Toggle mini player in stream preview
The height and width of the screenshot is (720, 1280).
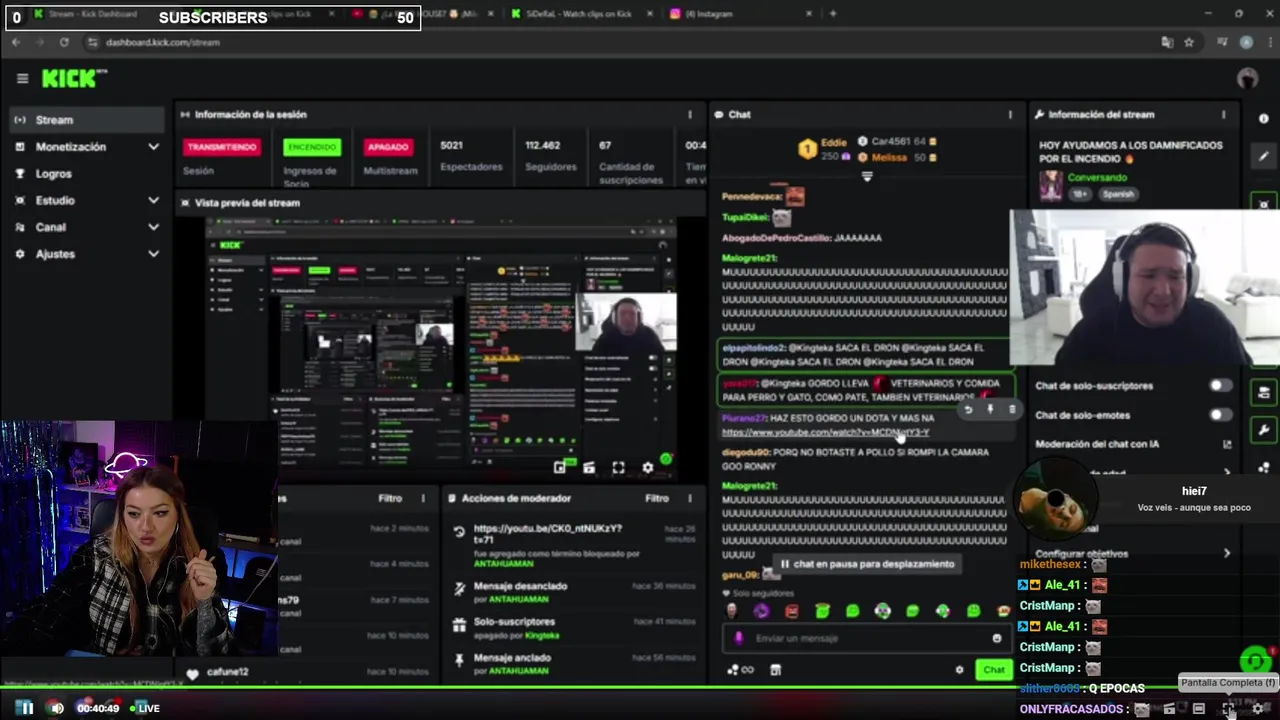[560, 467]
